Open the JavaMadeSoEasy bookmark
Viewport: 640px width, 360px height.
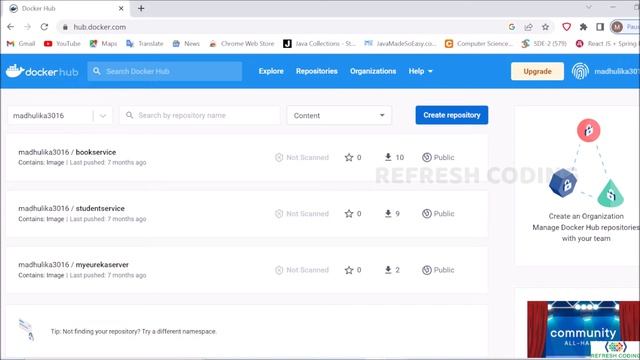tap(400, 44)
